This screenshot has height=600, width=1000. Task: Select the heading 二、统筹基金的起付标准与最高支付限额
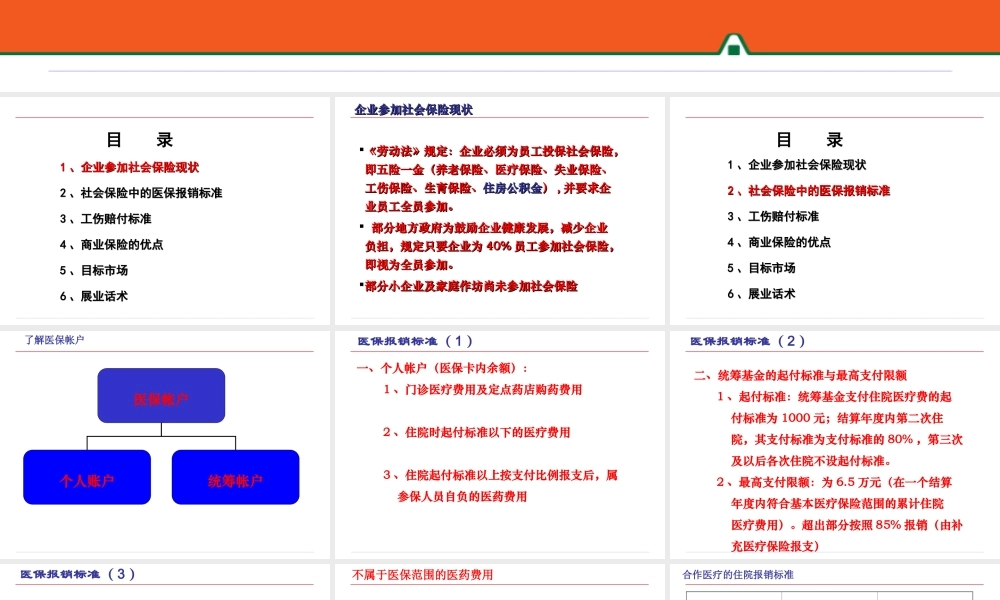pos(800,376)
